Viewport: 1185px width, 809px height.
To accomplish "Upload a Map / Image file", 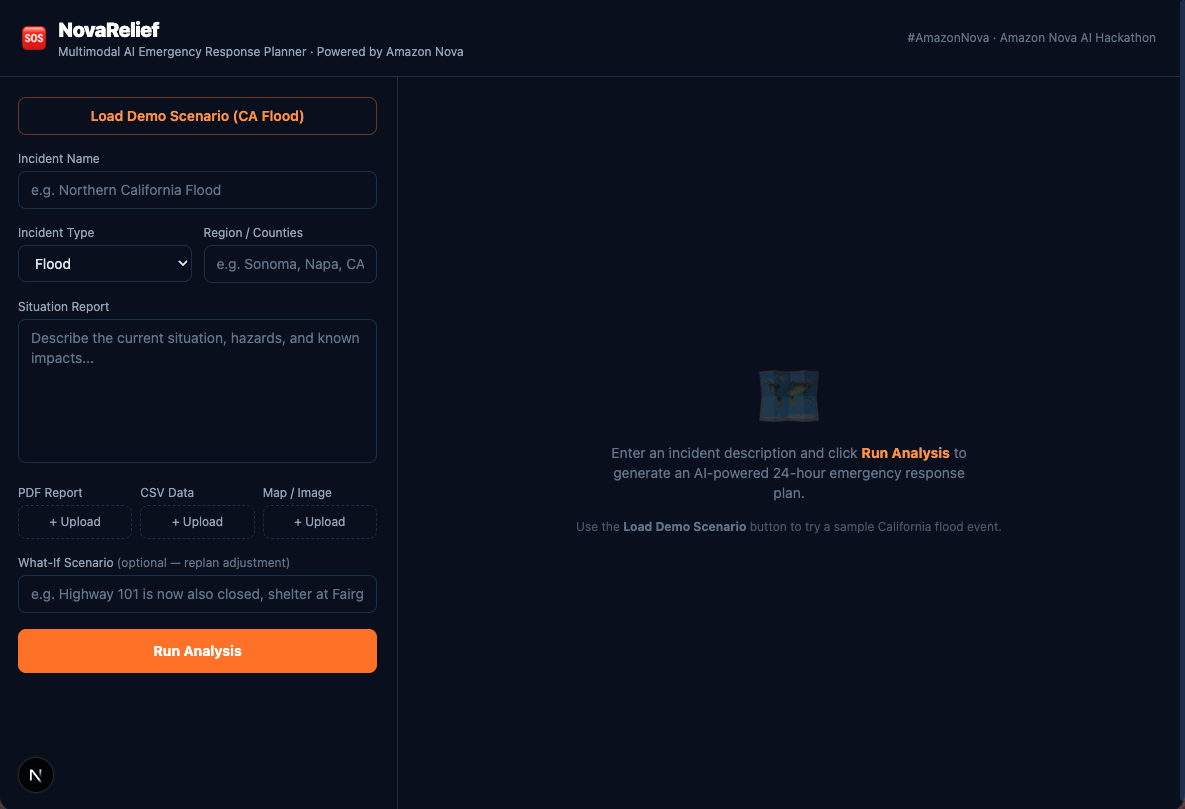I will (320, 522).
